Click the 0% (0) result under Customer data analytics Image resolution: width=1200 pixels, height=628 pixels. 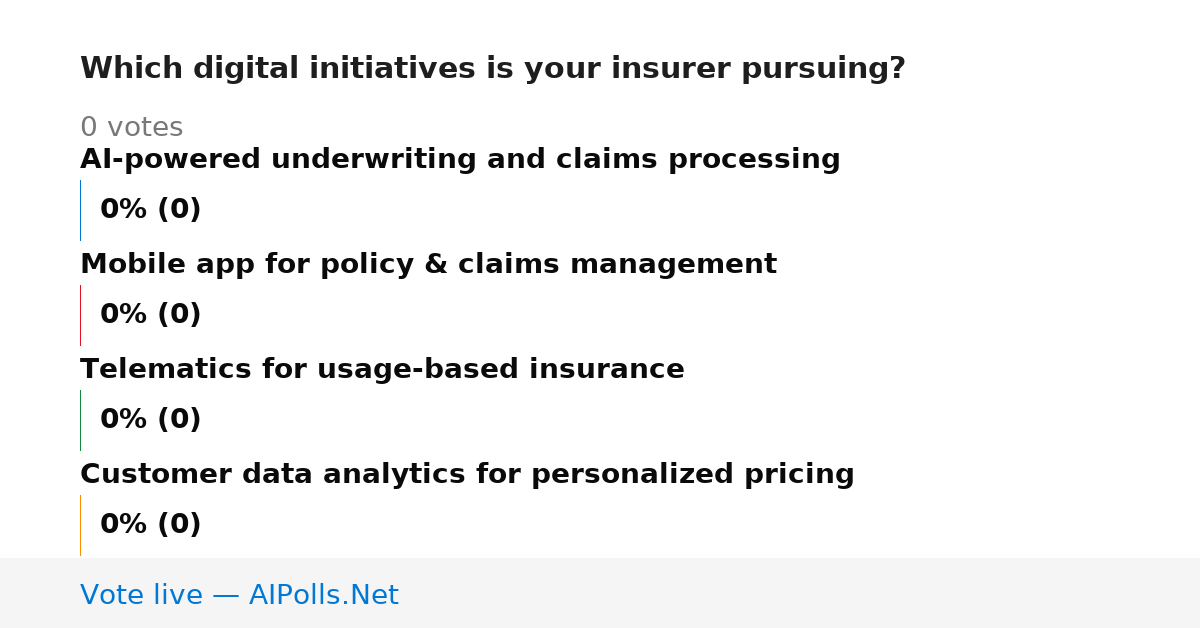point(151,525)
